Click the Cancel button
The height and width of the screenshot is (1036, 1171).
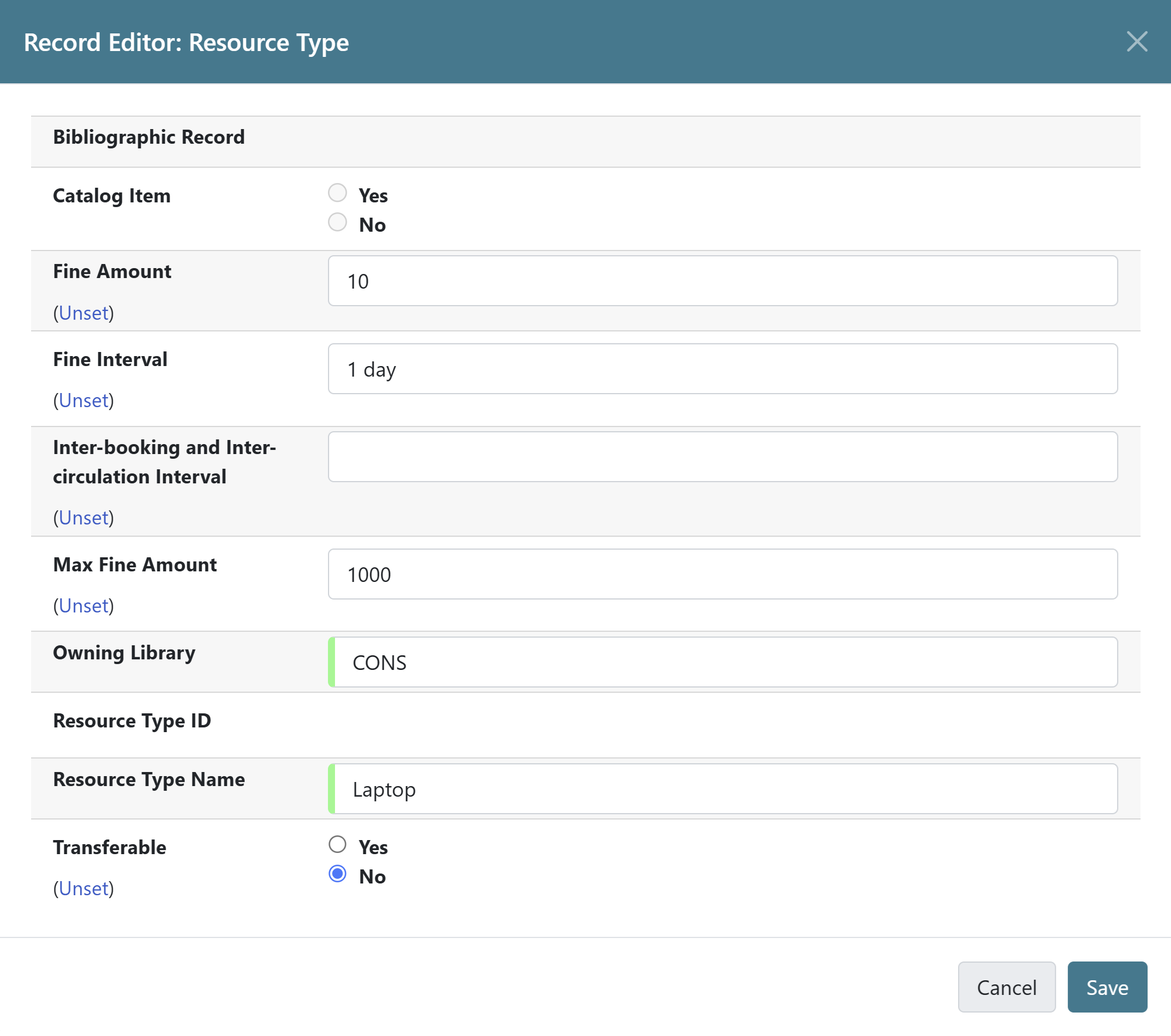pos(1007,987)
